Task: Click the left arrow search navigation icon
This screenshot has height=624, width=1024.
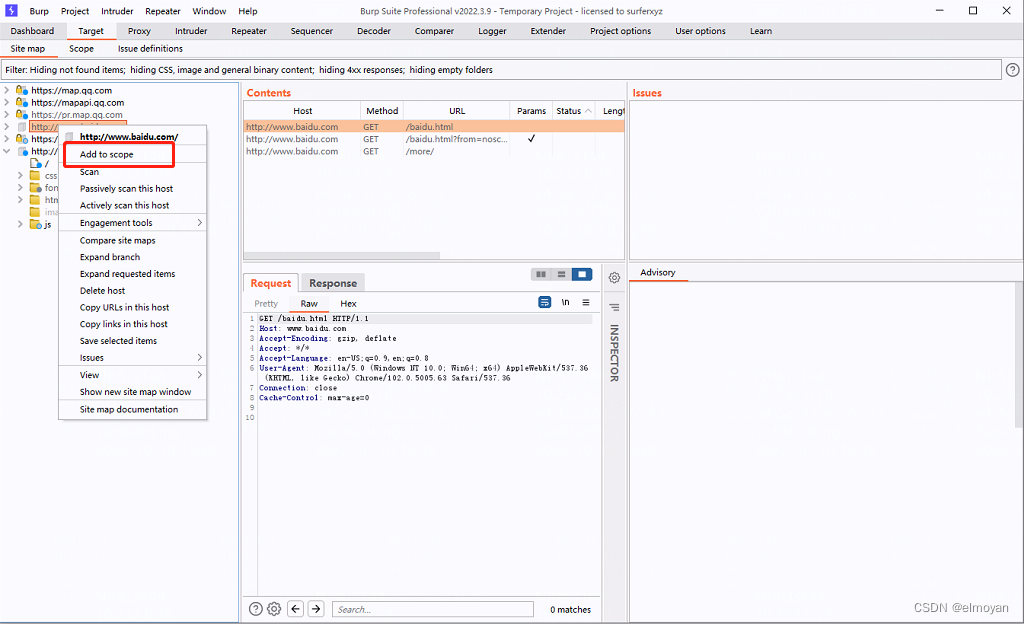Action: 295,608
